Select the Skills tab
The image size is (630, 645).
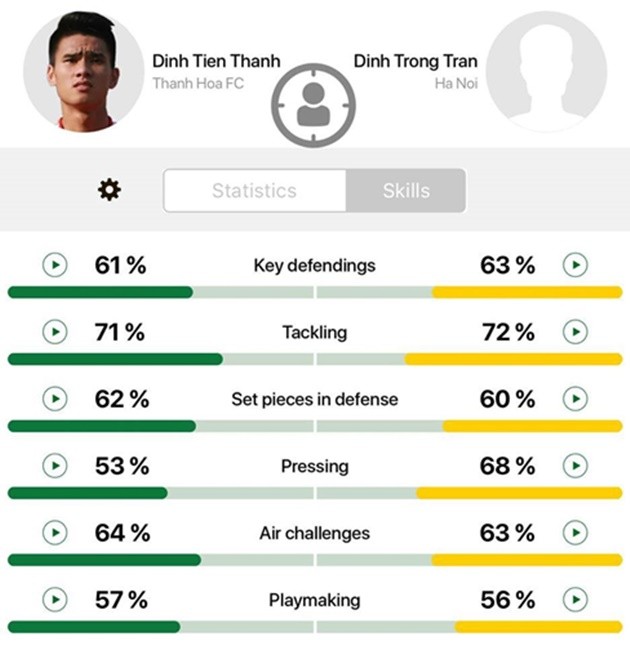coord(406,190)
